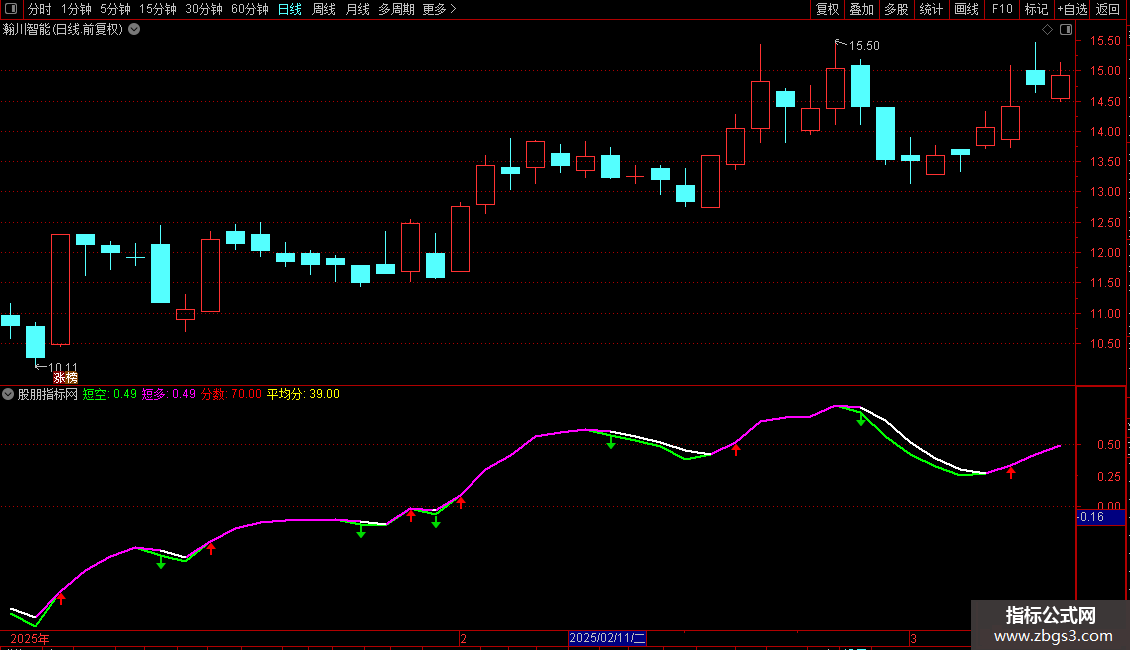Click the 2025年 label on time axis
1130x650 pixels.
click(x=30, y=638)
